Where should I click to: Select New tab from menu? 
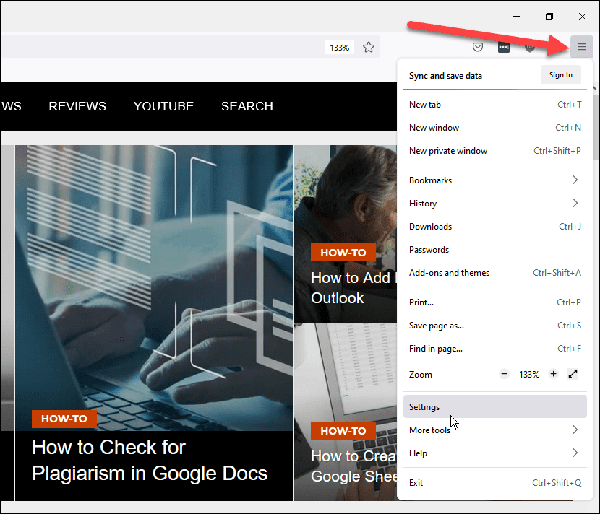[x=495, y=104]
